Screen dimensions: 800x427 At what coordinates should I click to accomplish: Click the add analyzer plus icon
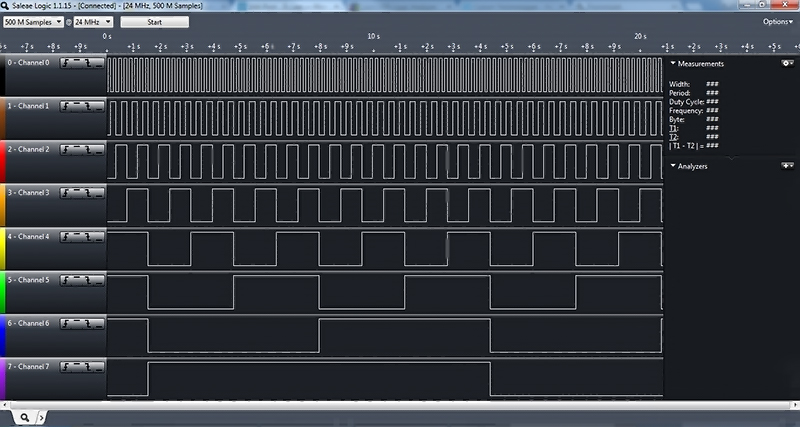coord(787,166)
